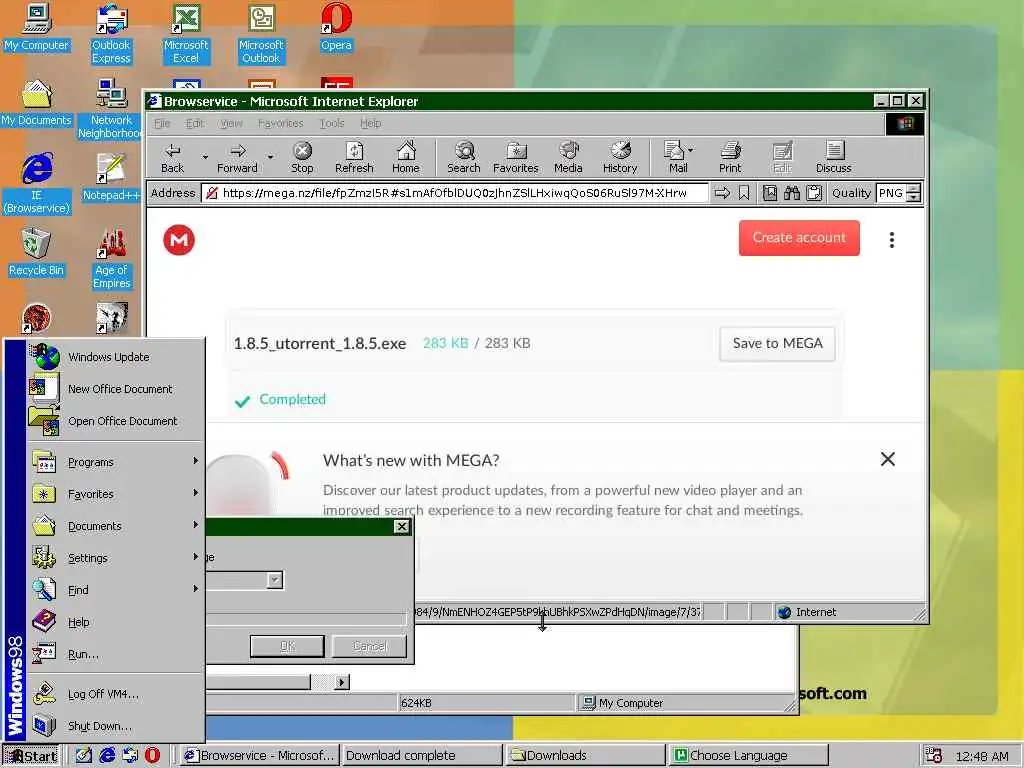This screenshot has height=768, width=1024.
Task: Open Back button history dropdown arrow
Action: (x=204, y=157)
